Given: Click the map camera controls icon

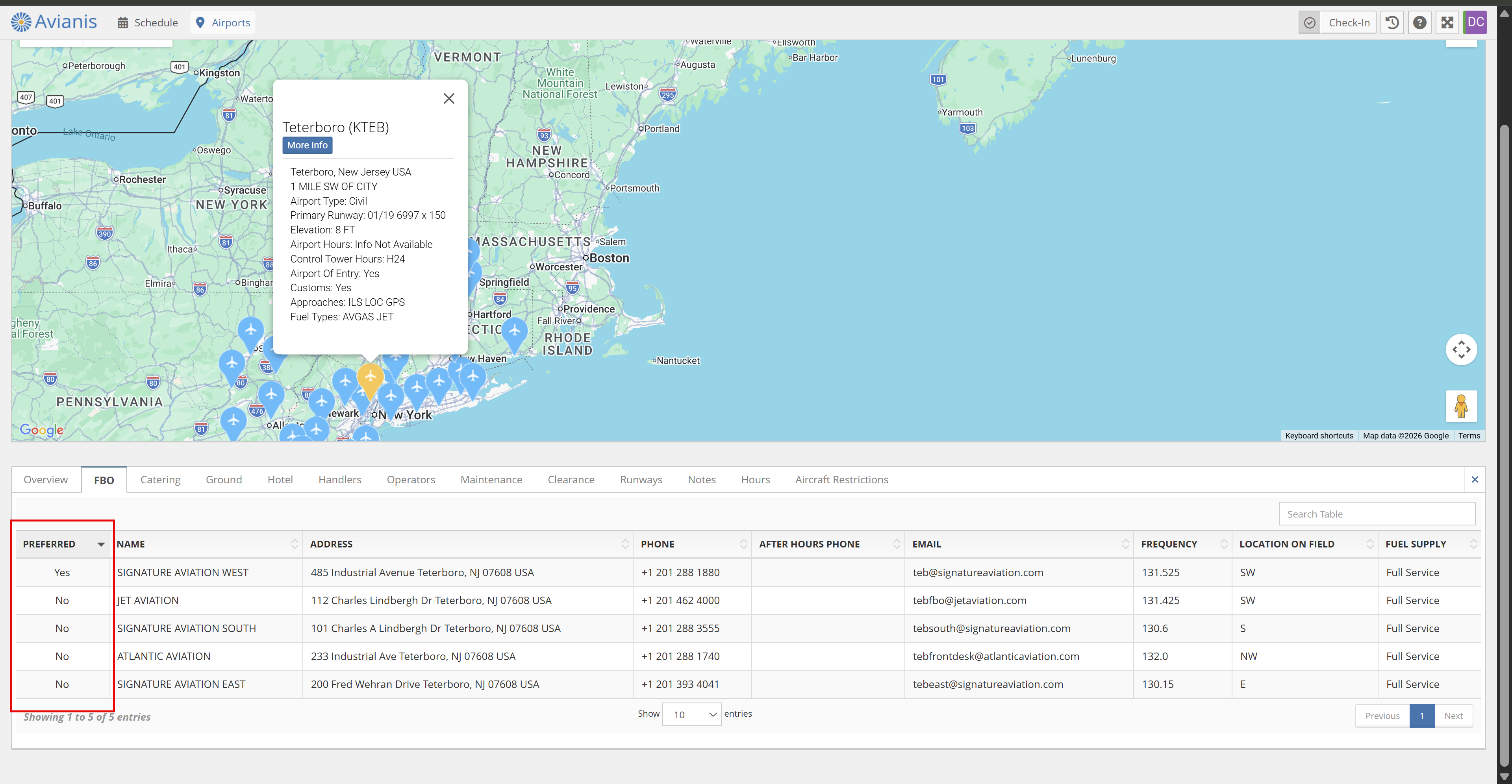Looking at the screenshot, I should point(1461,350).
